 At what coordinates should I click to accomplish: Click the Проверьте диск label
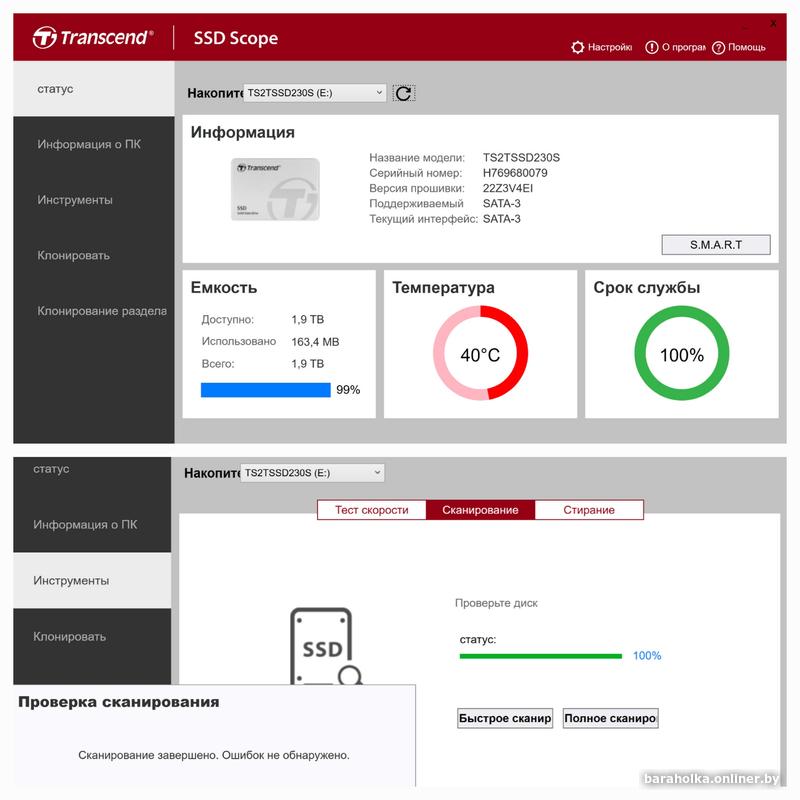tap(496, 603)
